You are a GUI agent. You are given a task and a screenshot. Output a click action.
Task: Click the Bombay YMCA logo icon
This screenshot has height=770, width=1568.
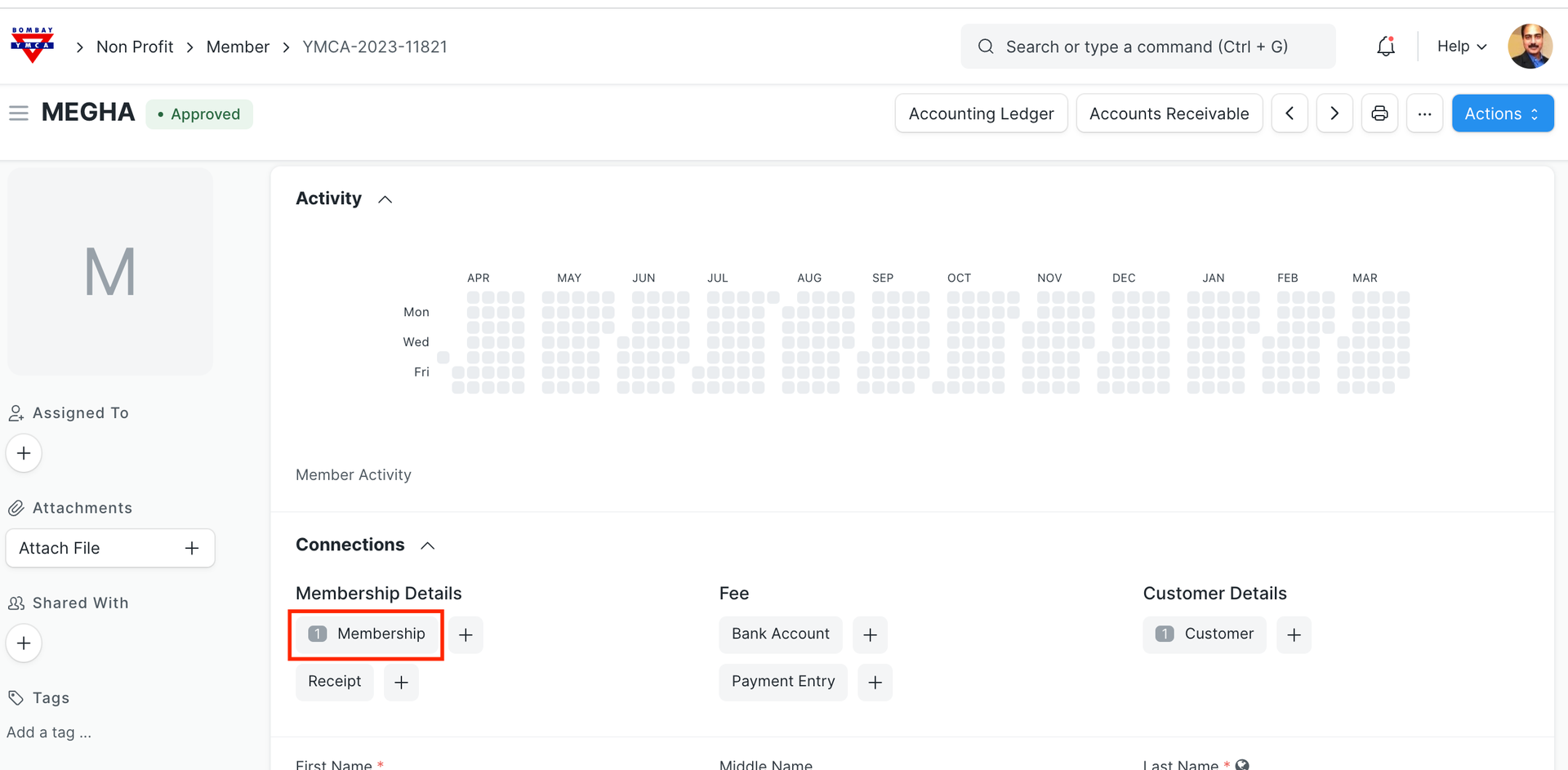[x=33, y=46]
